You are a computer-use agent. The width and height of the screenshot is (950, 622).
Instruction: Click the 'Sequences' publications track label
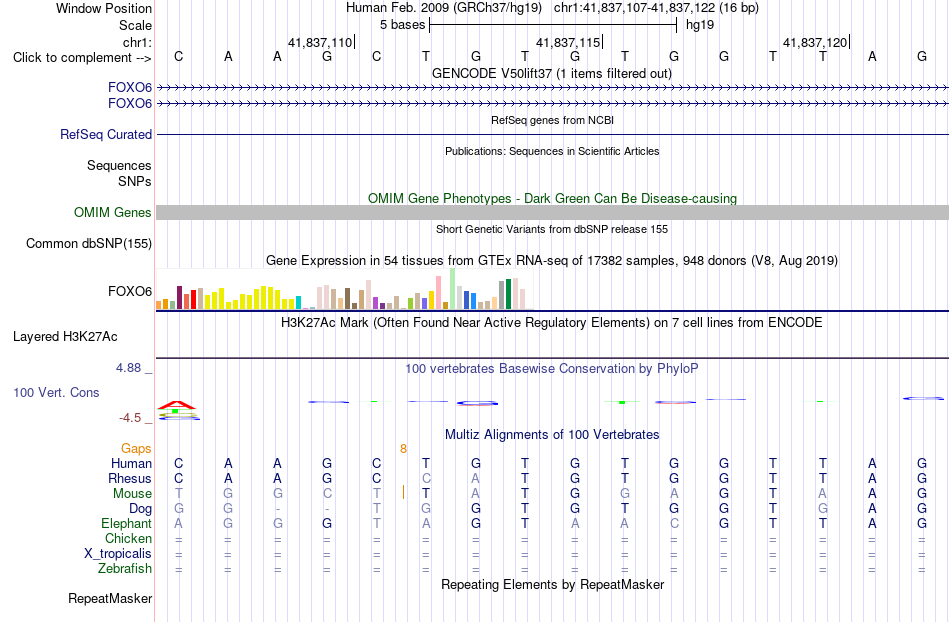[119, 165]
